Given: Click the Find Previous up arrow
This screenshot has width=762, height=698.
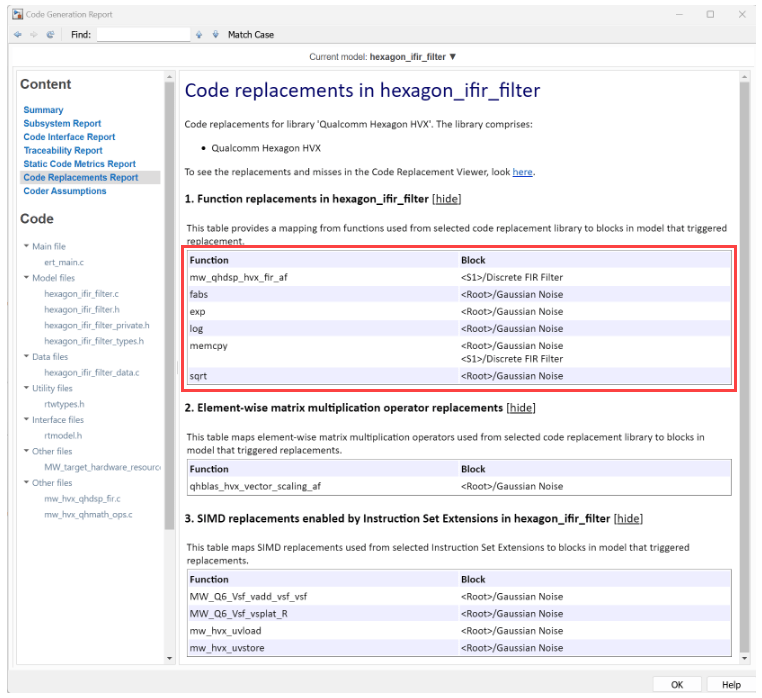Looking at the screenshot, I should click(200, 35).
